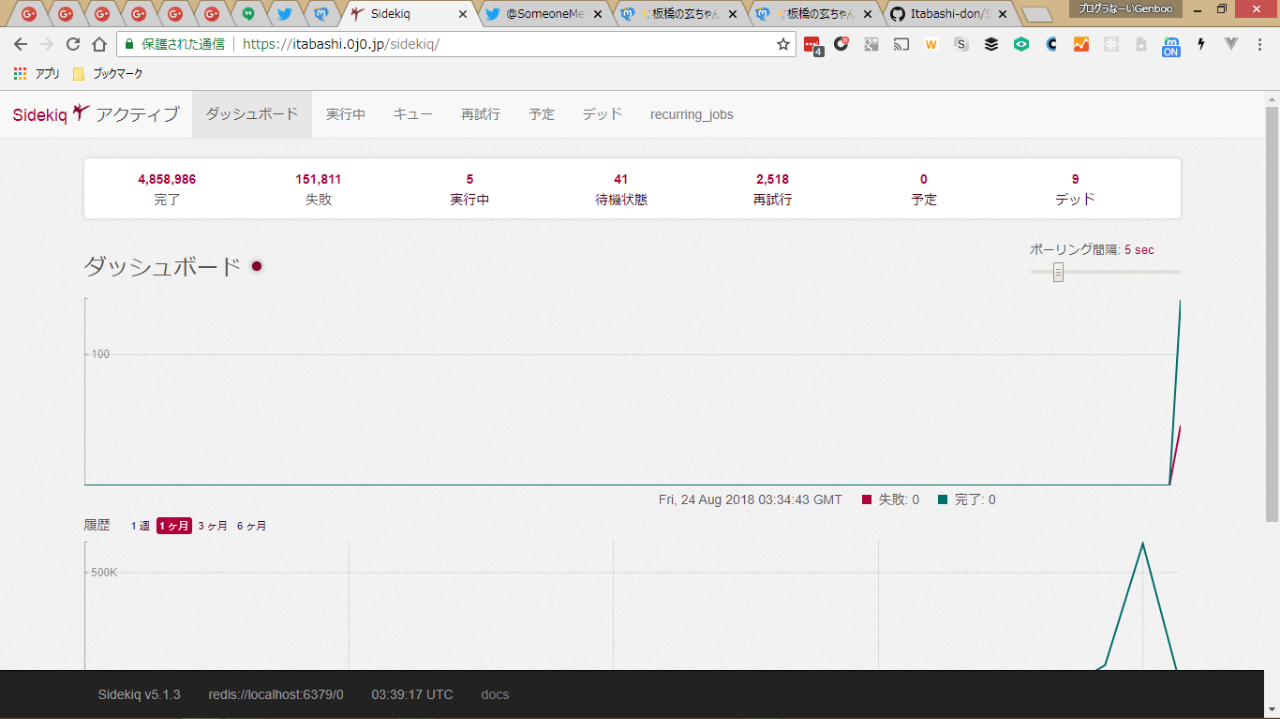Open the 再試行 count link showing 2,518
This screenshot has height=719, width=1280.
click(x=772, y=180)
